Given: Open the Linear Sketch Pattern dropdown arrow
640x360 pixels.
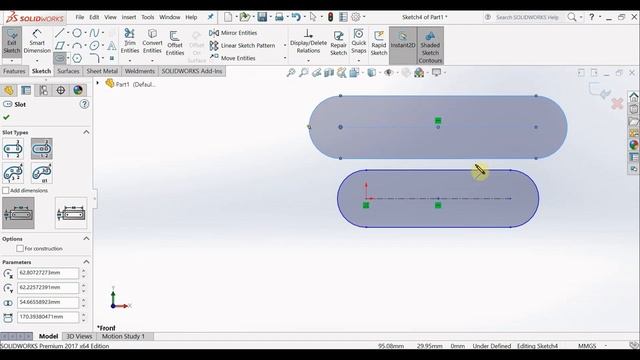Looking at the screenshot, I should 284,45.
